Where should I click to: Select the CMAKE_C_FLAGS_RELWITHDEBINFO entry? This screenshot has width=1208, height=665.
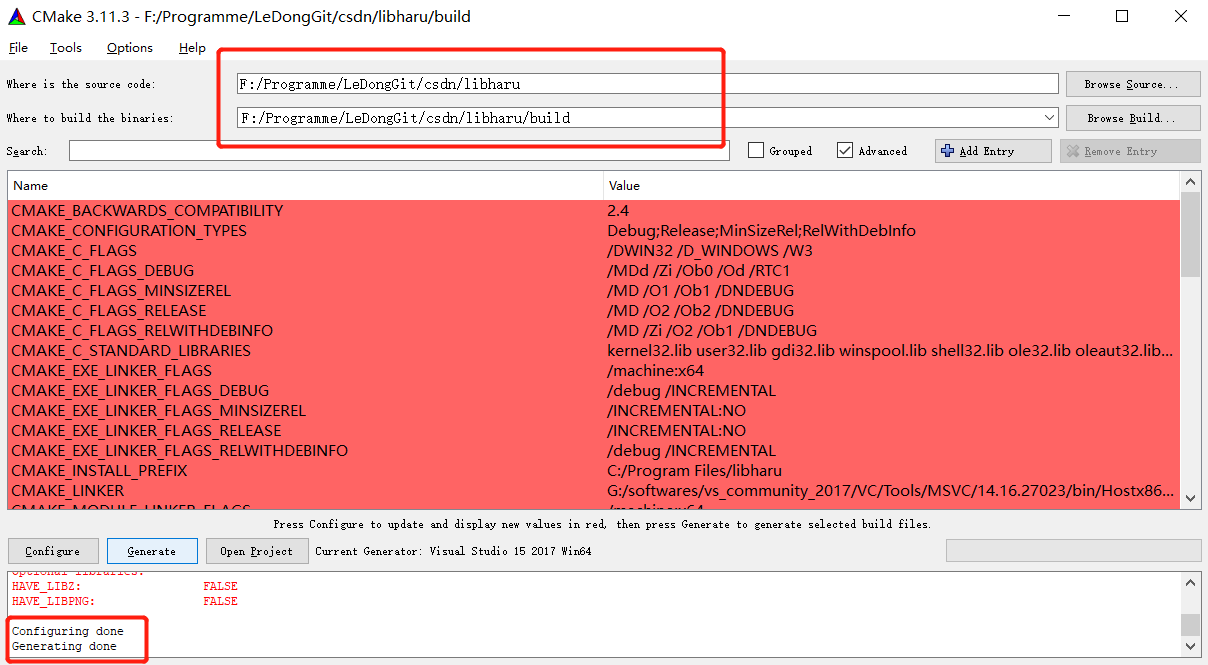click(142, 331)
